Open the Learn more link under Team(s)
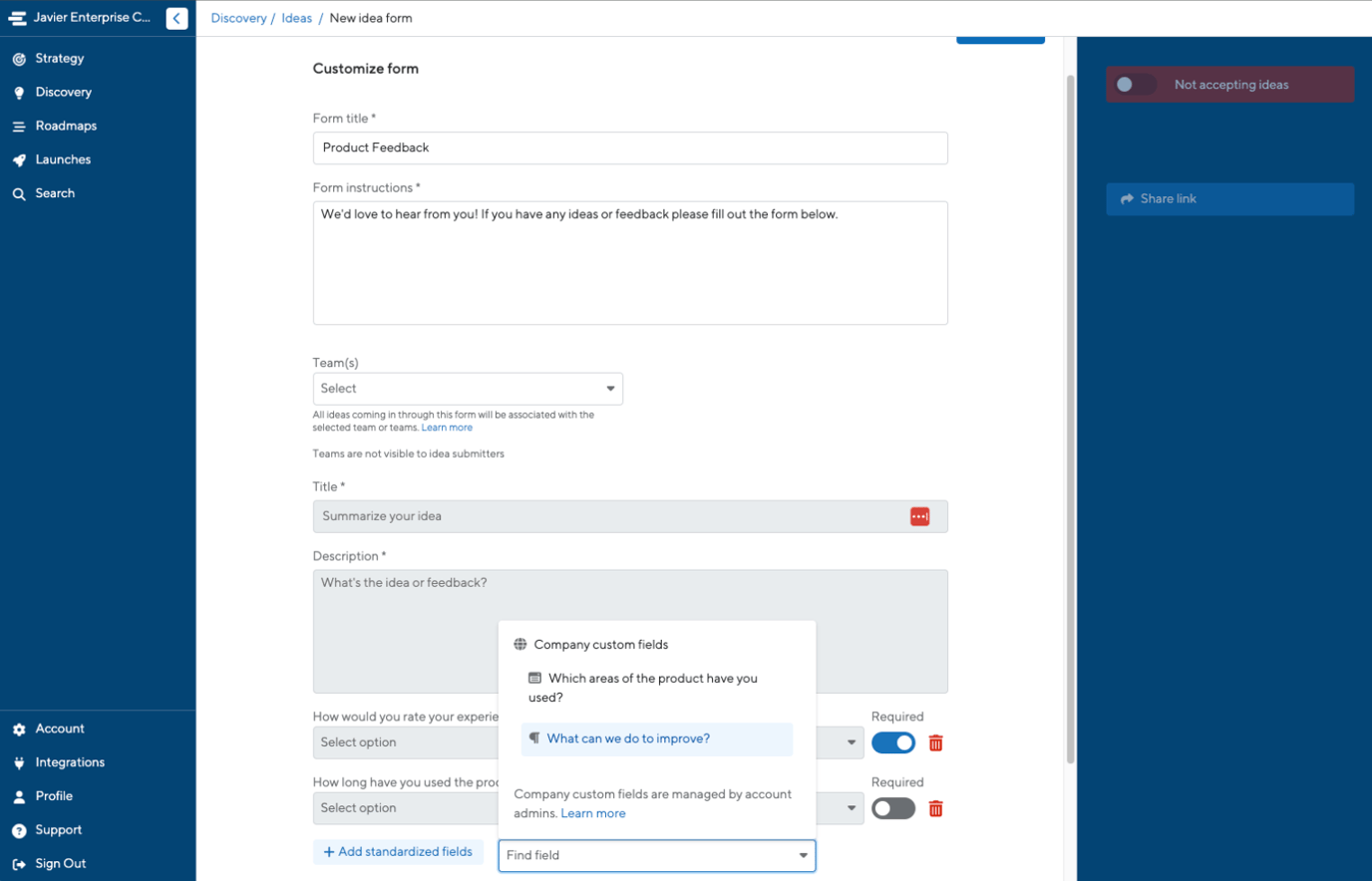Screen dimensions: 1372x881 tap(447, 427)
